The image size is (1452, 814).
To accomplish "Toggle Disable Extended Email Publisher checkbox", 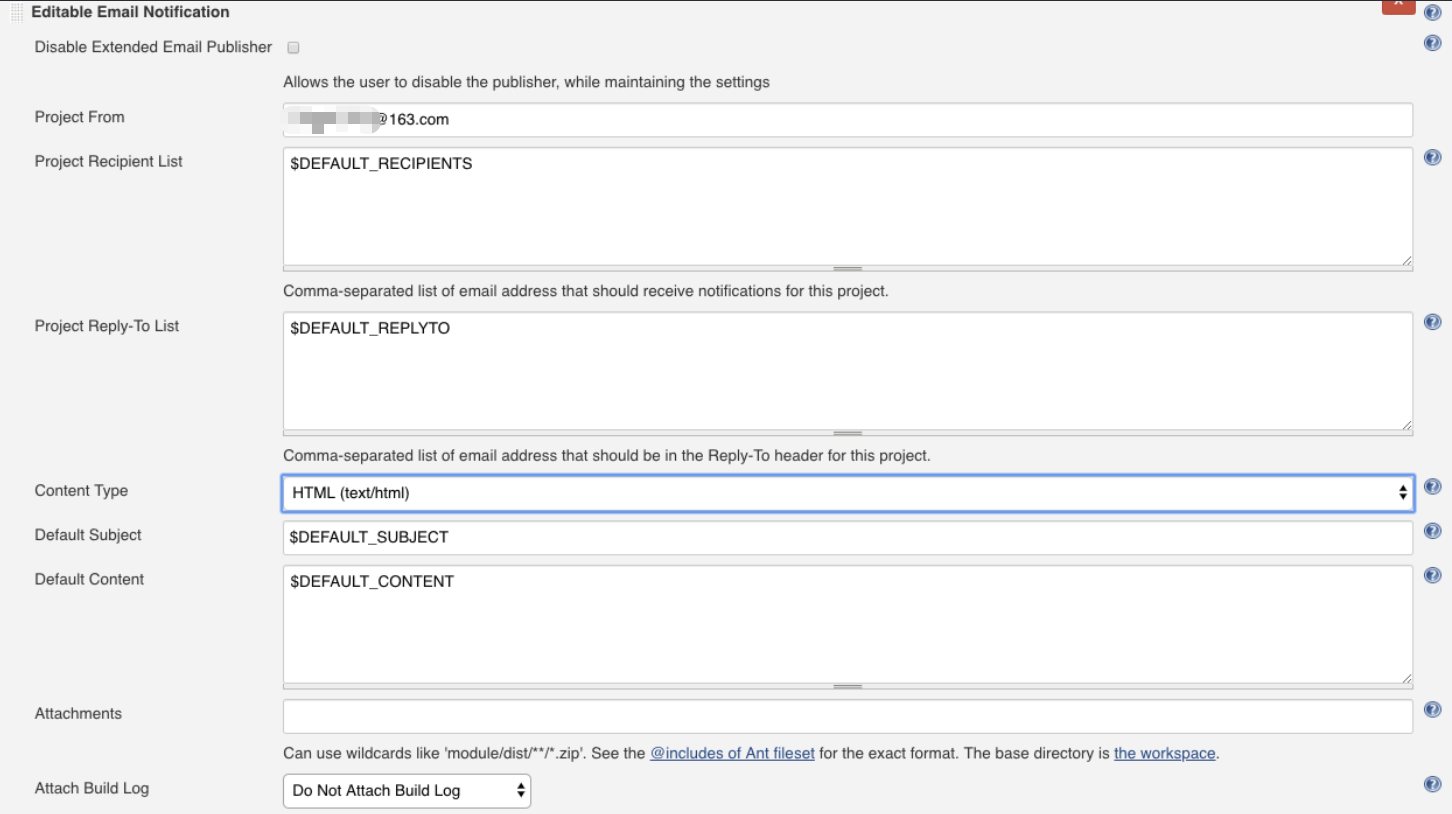I will coord(293,47).
